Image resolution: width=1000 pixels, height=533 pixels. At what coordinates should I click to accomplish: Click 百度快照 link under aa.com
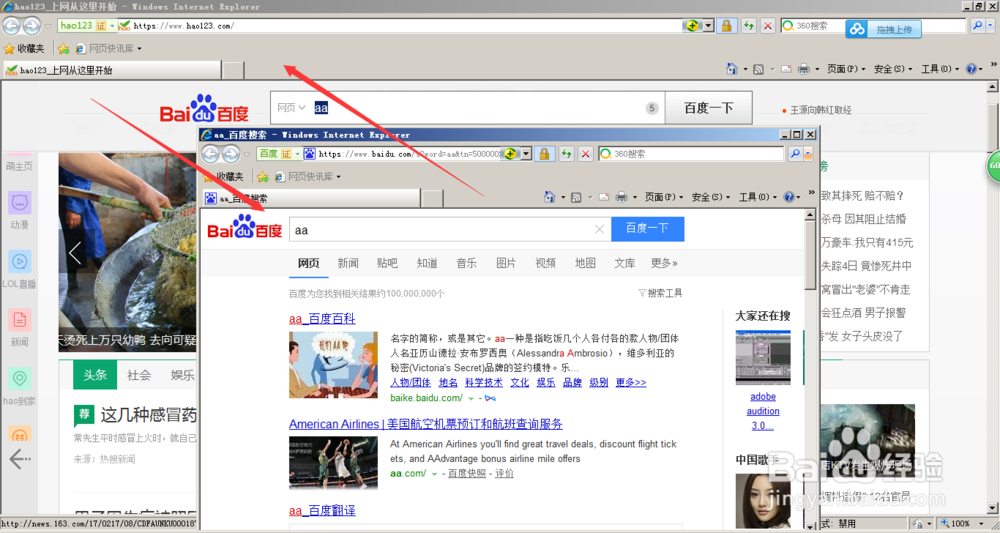click(x=467, y=473)
